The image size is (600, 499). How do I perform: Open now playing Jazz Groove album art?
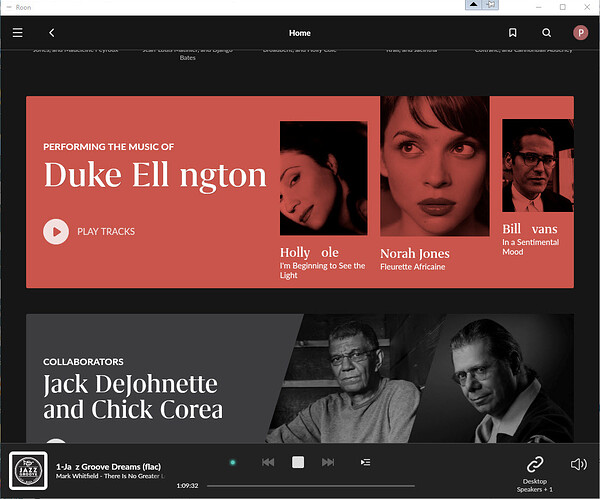point(28,471)
